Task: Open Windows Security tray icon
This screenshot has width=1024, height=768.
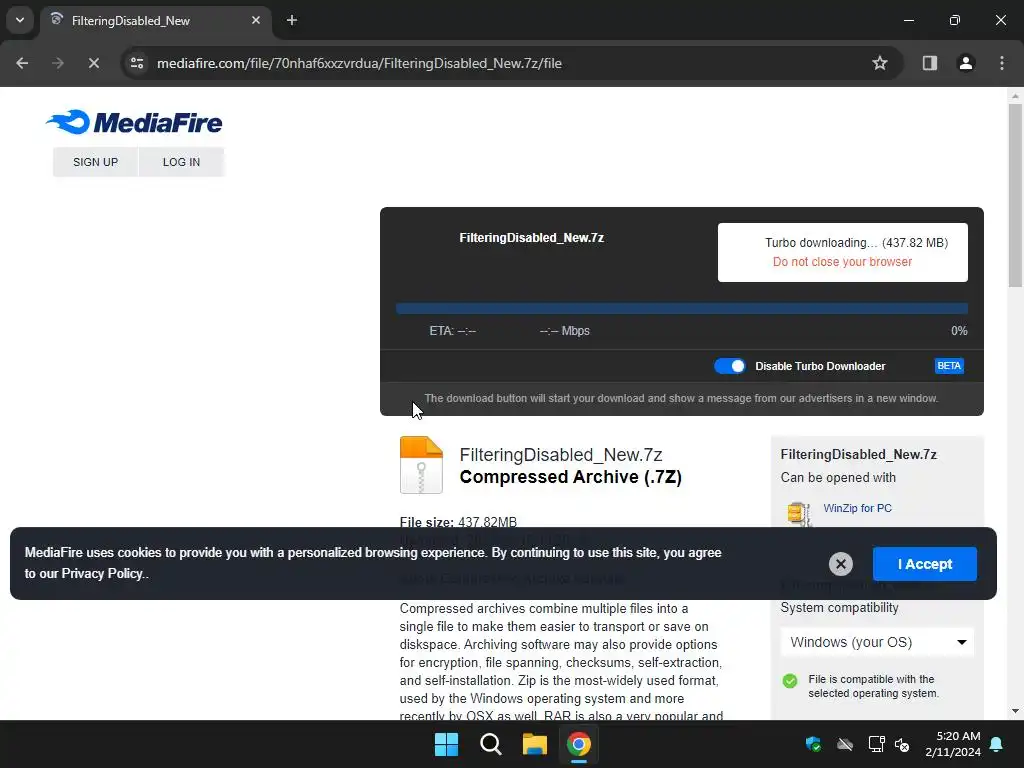Action: point(813,744)
